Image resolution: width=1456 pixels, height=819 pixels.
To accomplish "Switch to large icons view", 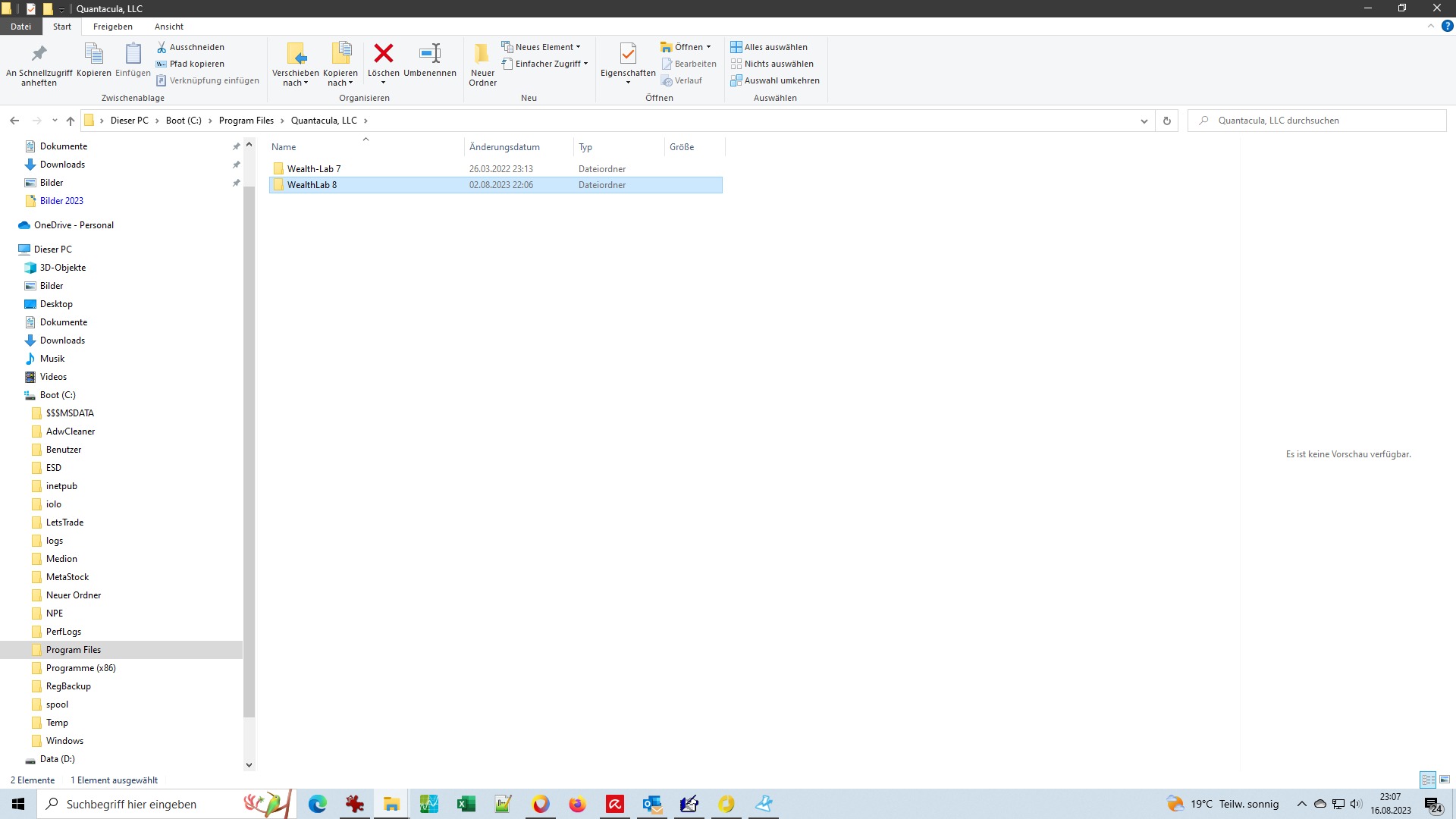I will point(1445,780).
